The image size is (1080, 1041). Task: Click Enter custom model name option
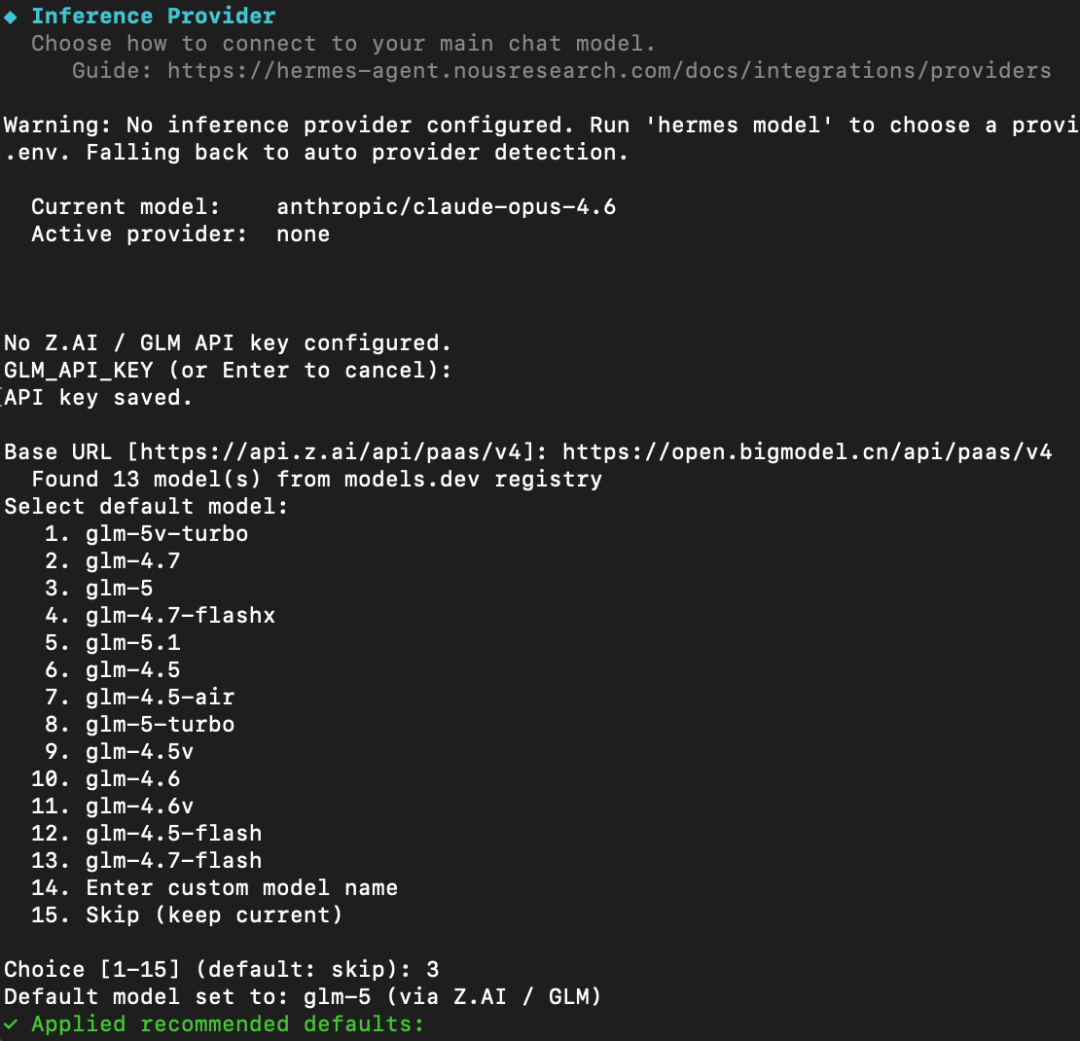[241, 887]
